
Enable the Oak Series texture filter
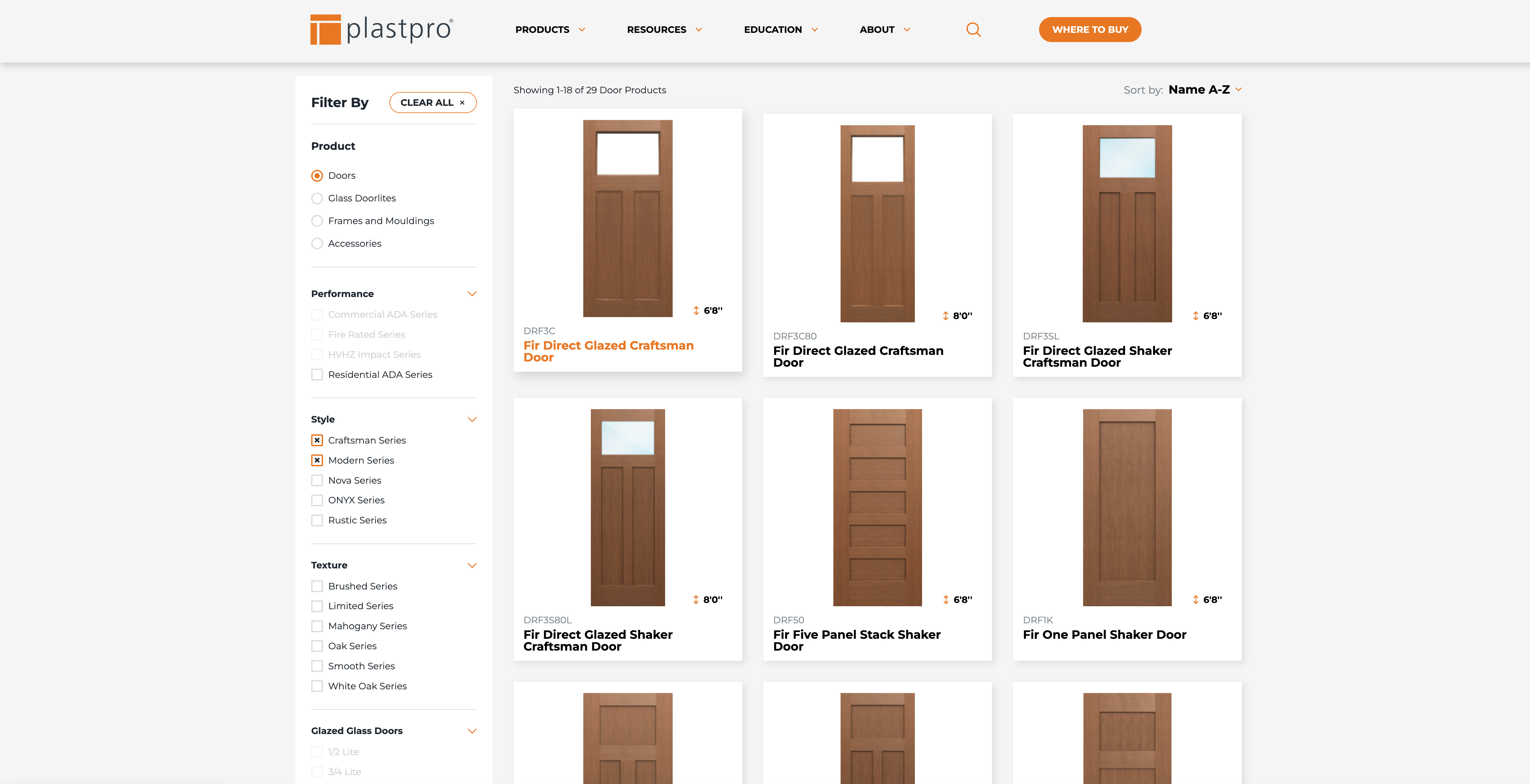click(x=317, y=646)
